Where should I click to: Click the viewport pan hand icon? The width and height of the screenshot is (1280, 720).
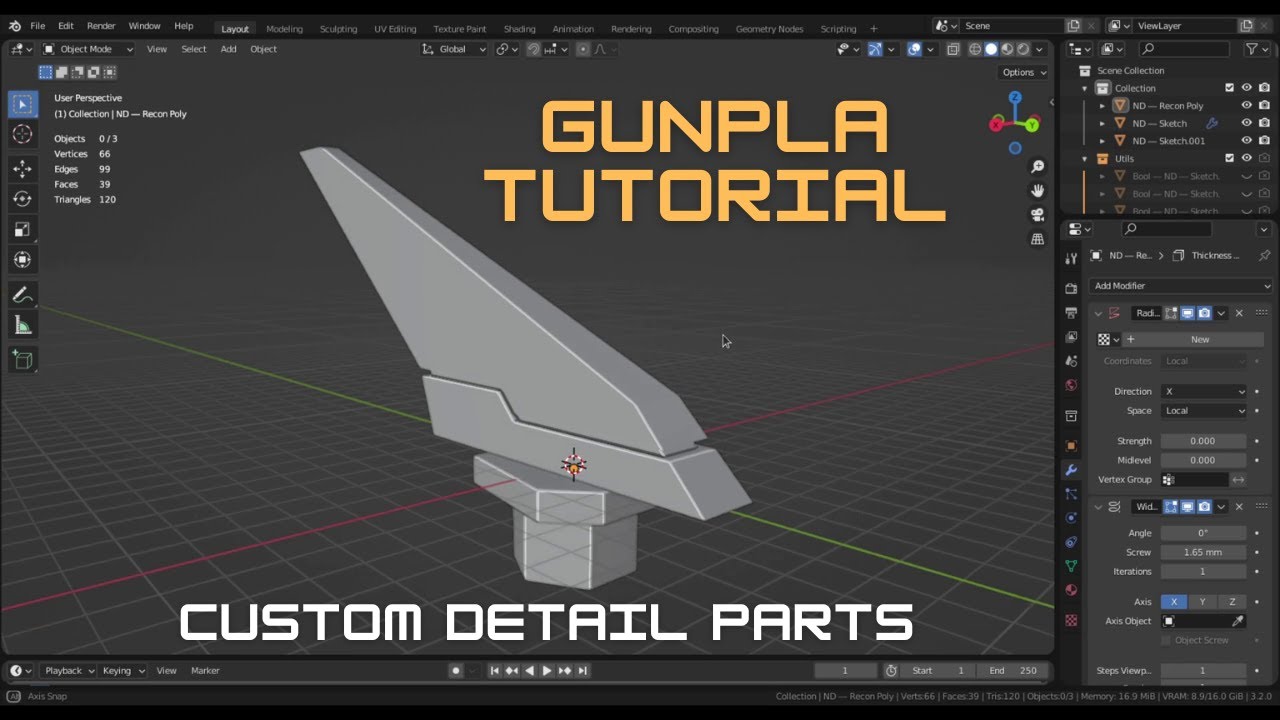(1038, 191)
